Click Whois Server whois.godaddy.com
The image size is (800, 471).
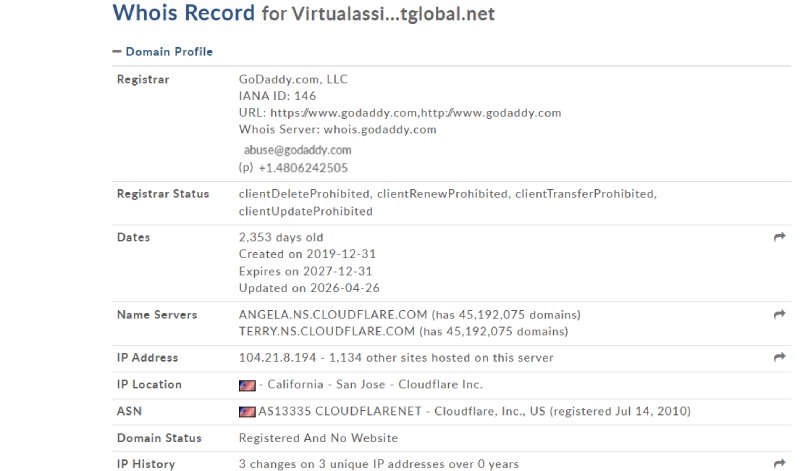click(x=337, y=130)
